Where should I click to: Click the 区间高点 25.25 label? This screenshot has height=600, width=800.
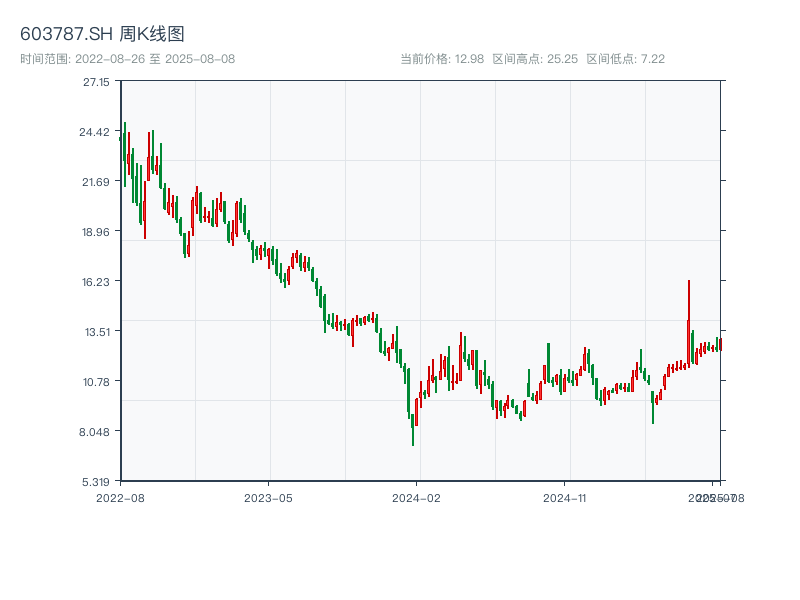point(535,59)
